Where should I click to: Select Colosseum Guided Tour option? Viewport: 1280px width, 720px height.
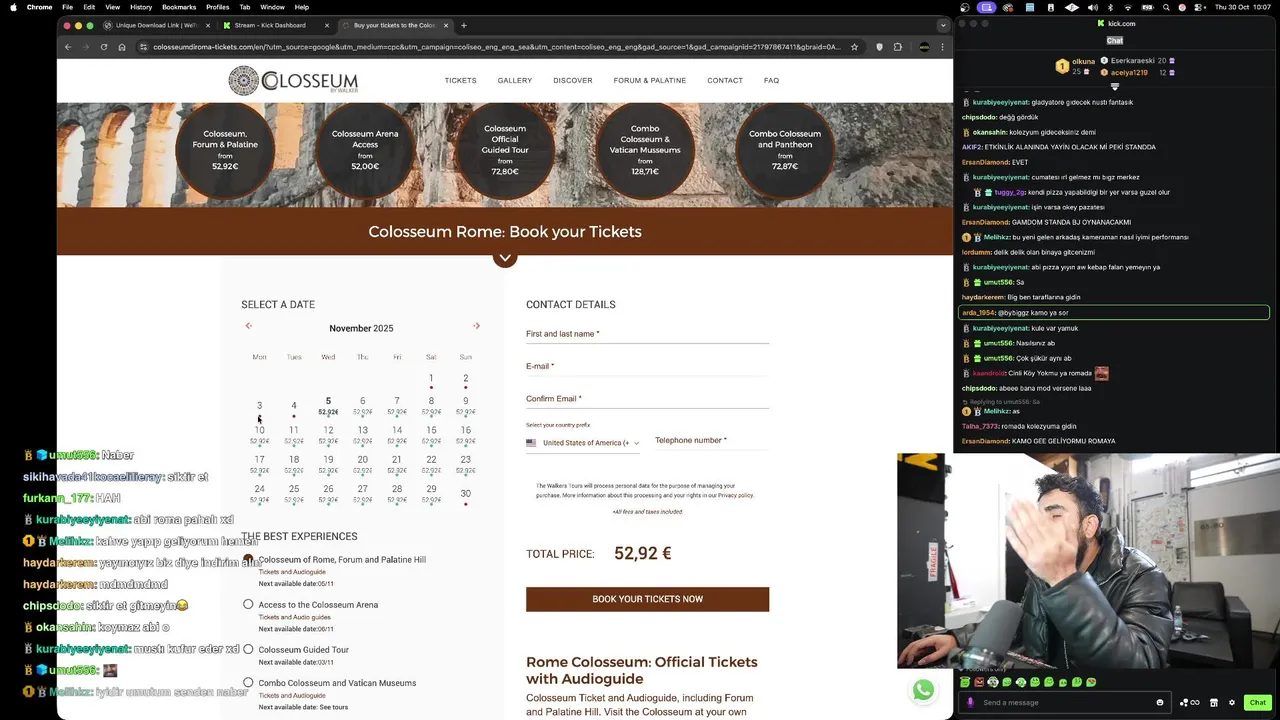[248, 649]
